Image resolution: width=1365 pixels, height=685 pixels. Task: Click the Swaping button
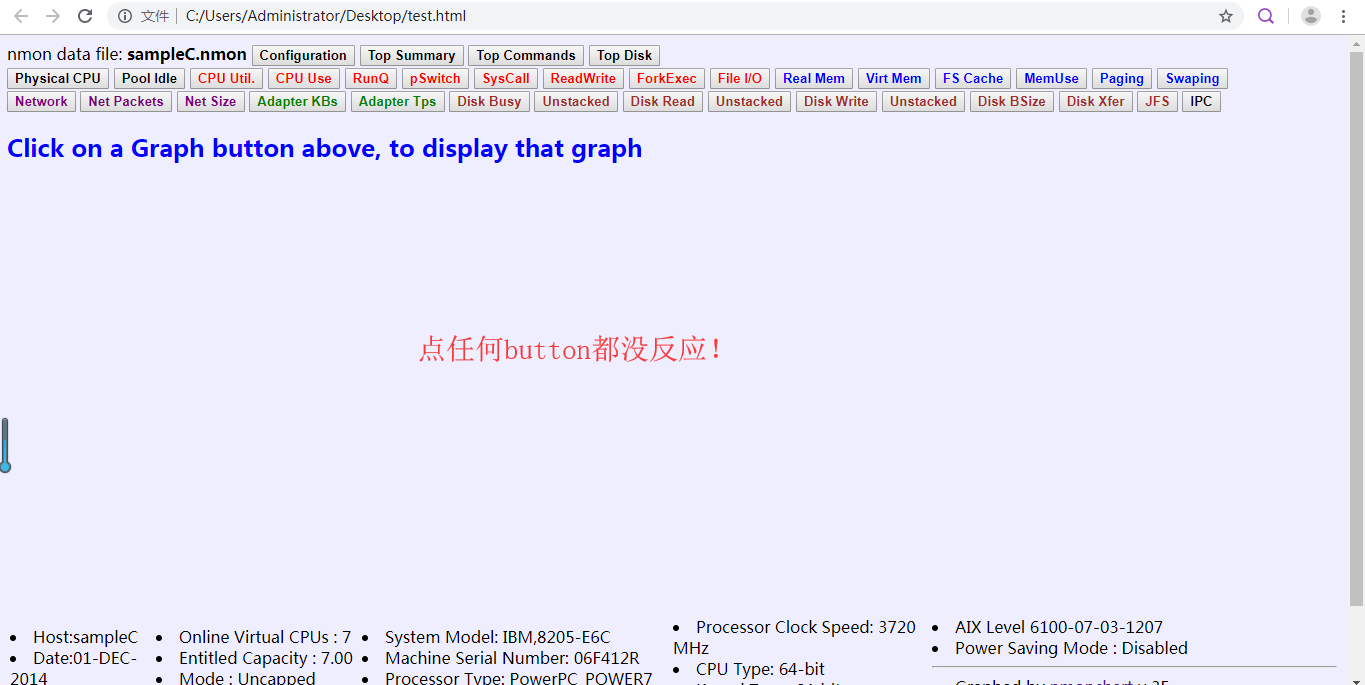point(1192,79)
